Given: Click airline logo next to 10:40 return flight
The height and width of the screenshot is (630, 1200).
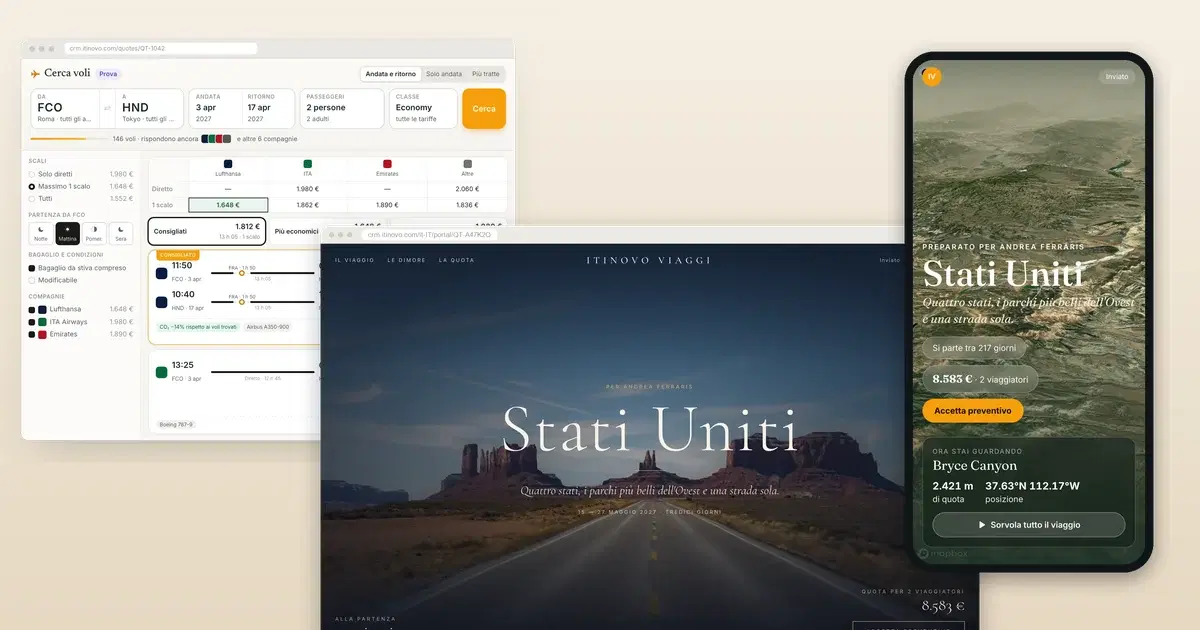Looking at the screenshot, I should point(162,301).
